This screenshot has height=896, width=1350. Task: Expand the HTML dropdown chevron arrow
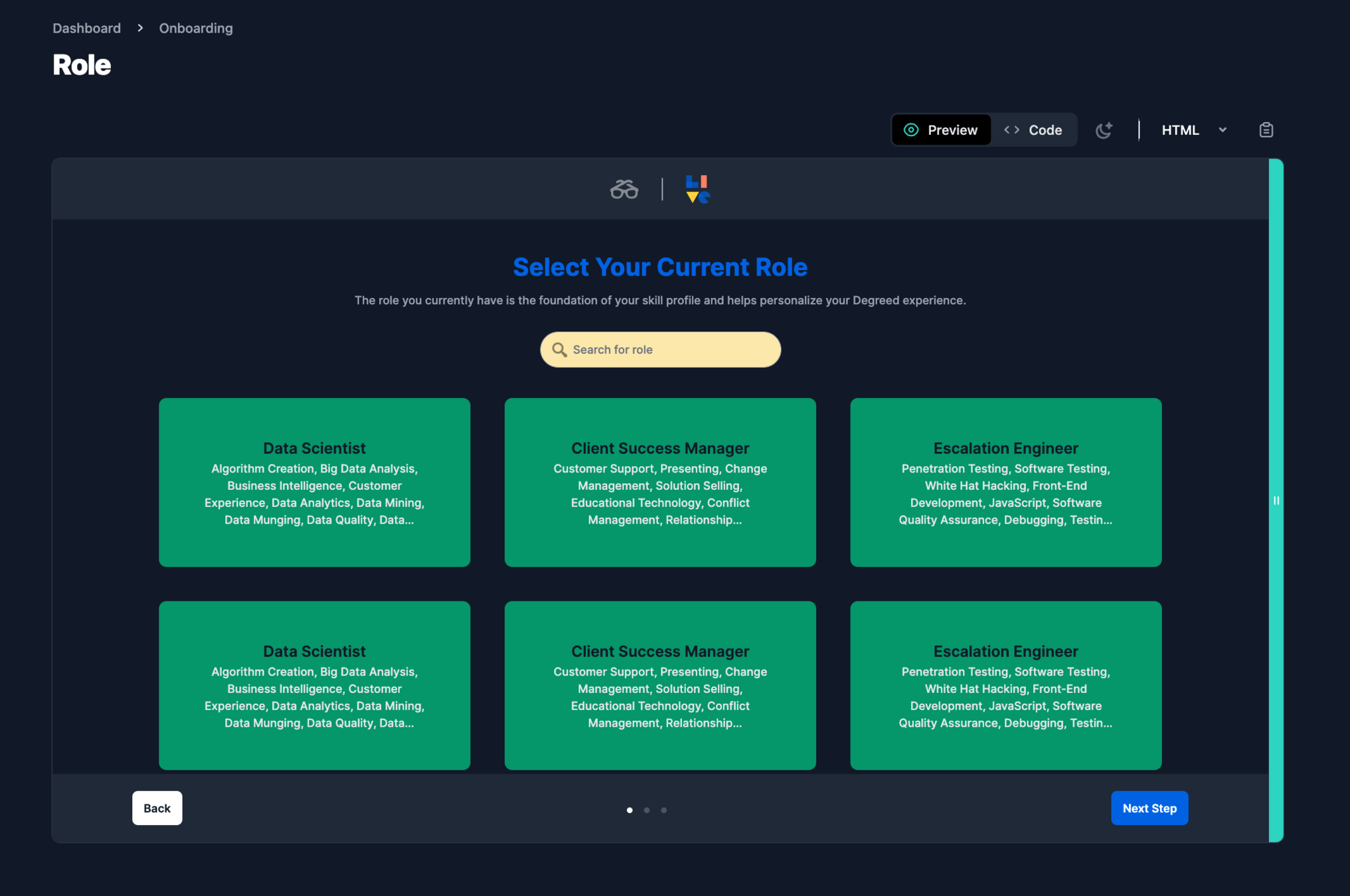[1223, 130]
